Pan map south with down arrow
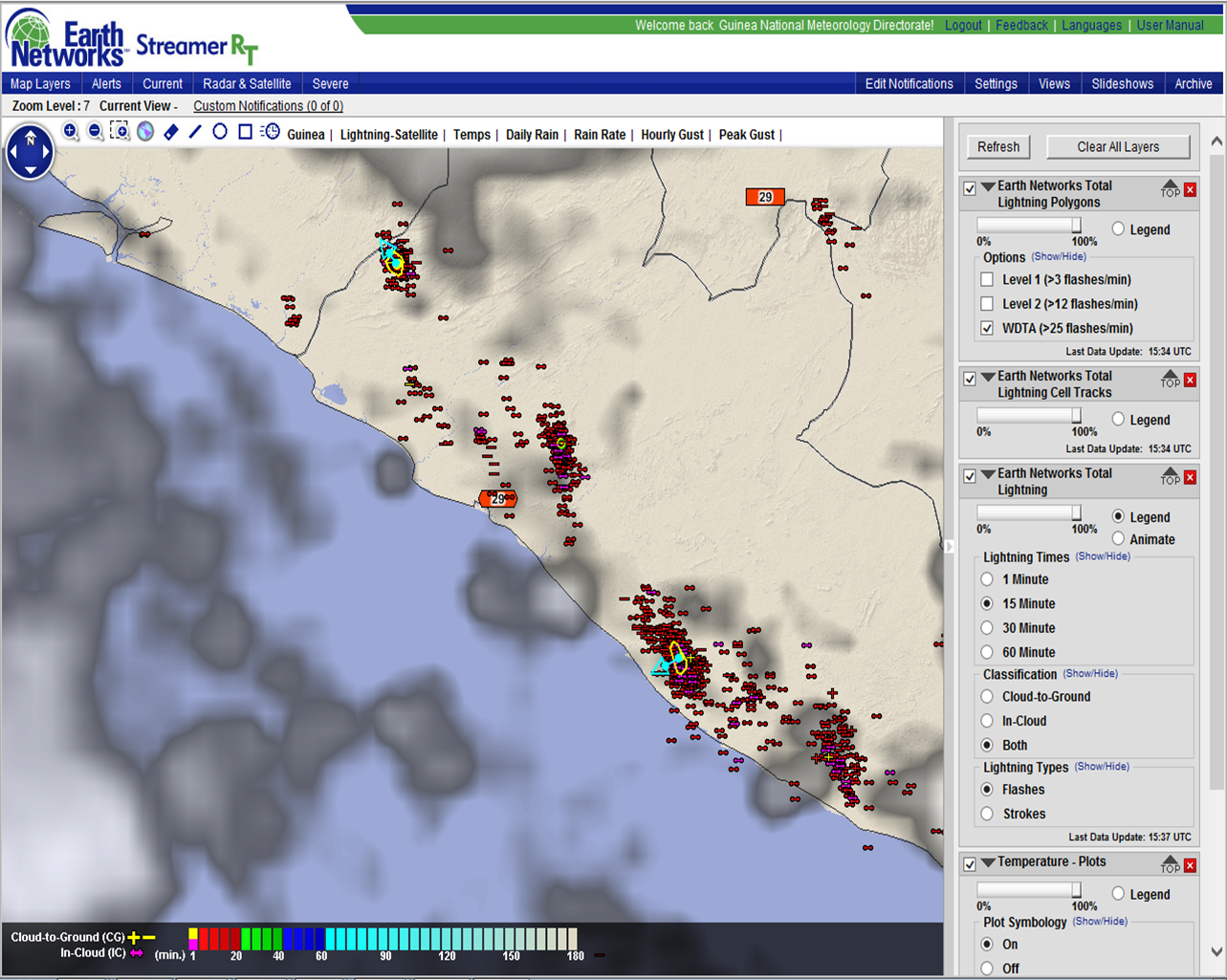 30,169
